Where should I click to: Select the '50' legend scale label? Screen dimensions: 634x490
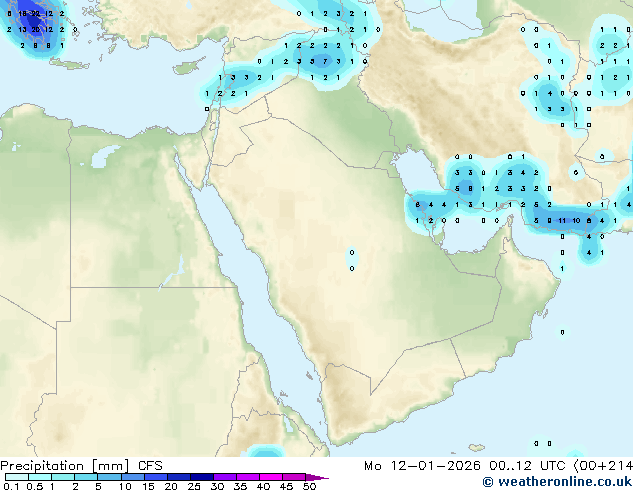pos(310,486)
